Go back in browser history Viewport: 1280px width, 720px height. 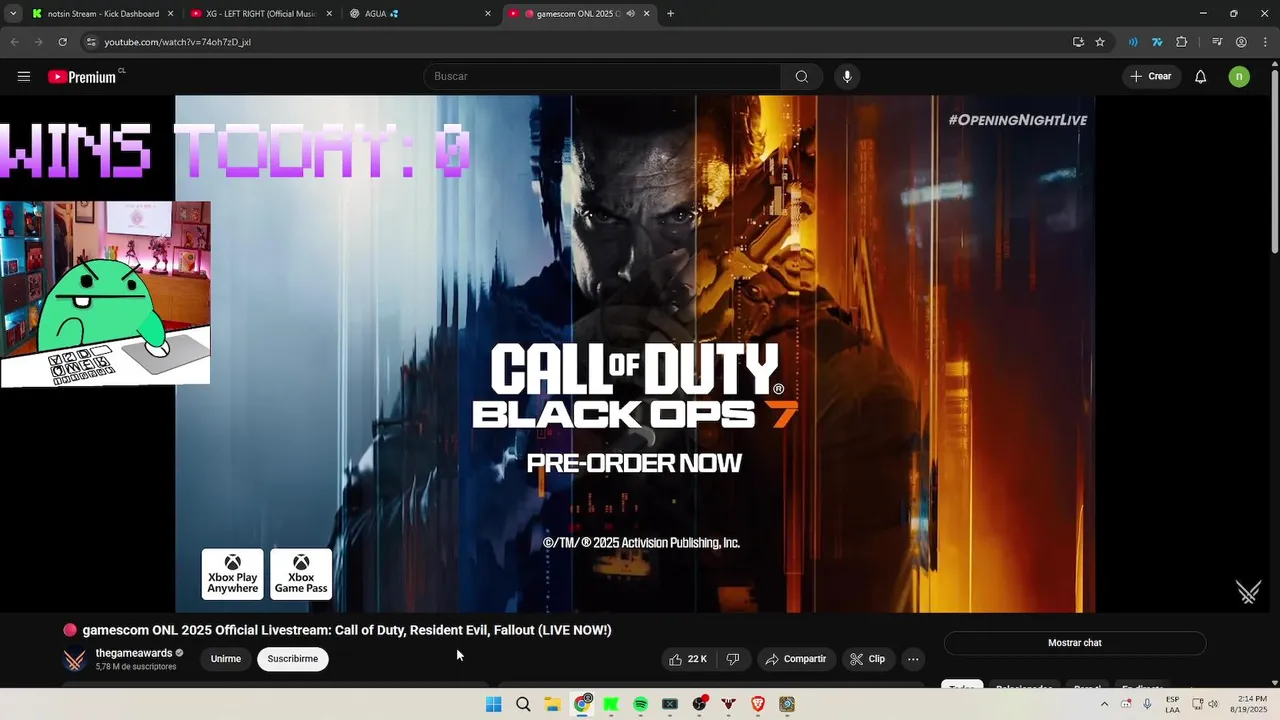coord(14,42)
